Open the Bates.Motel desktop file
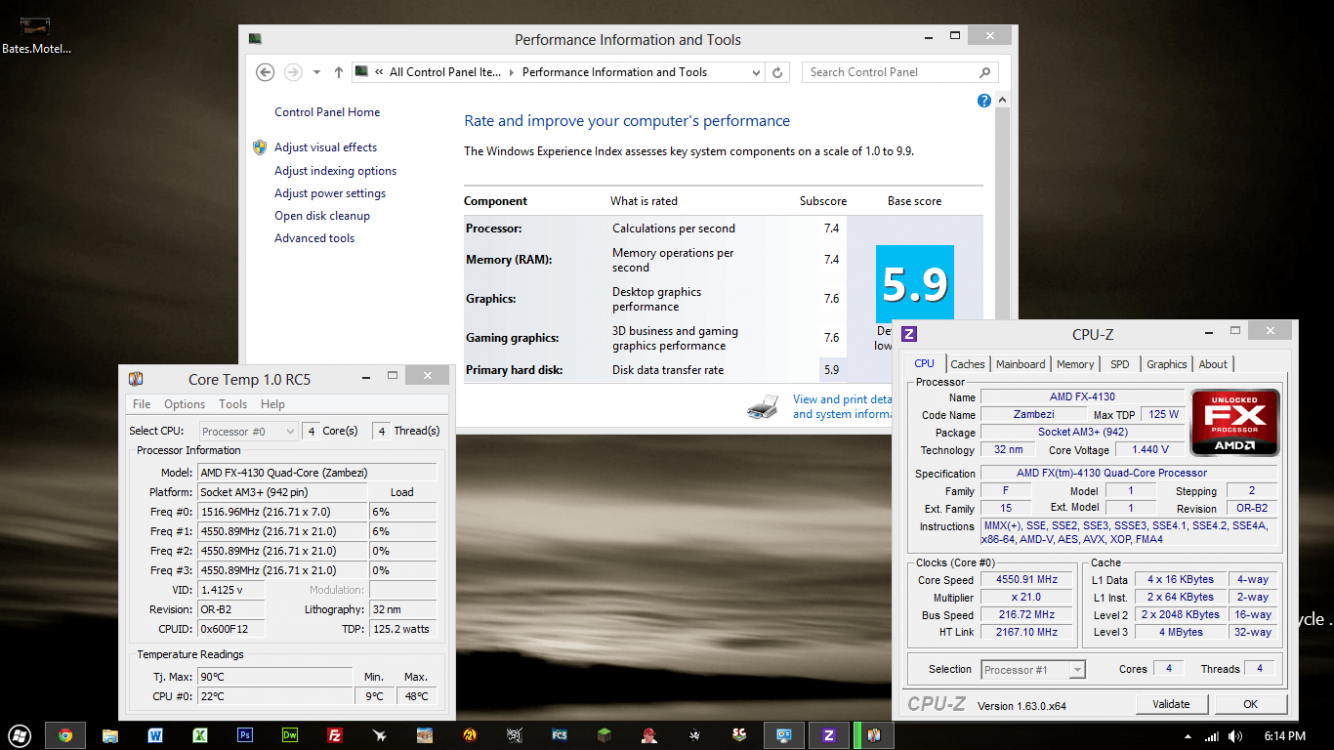The image size is (1334, 750). 35,35
